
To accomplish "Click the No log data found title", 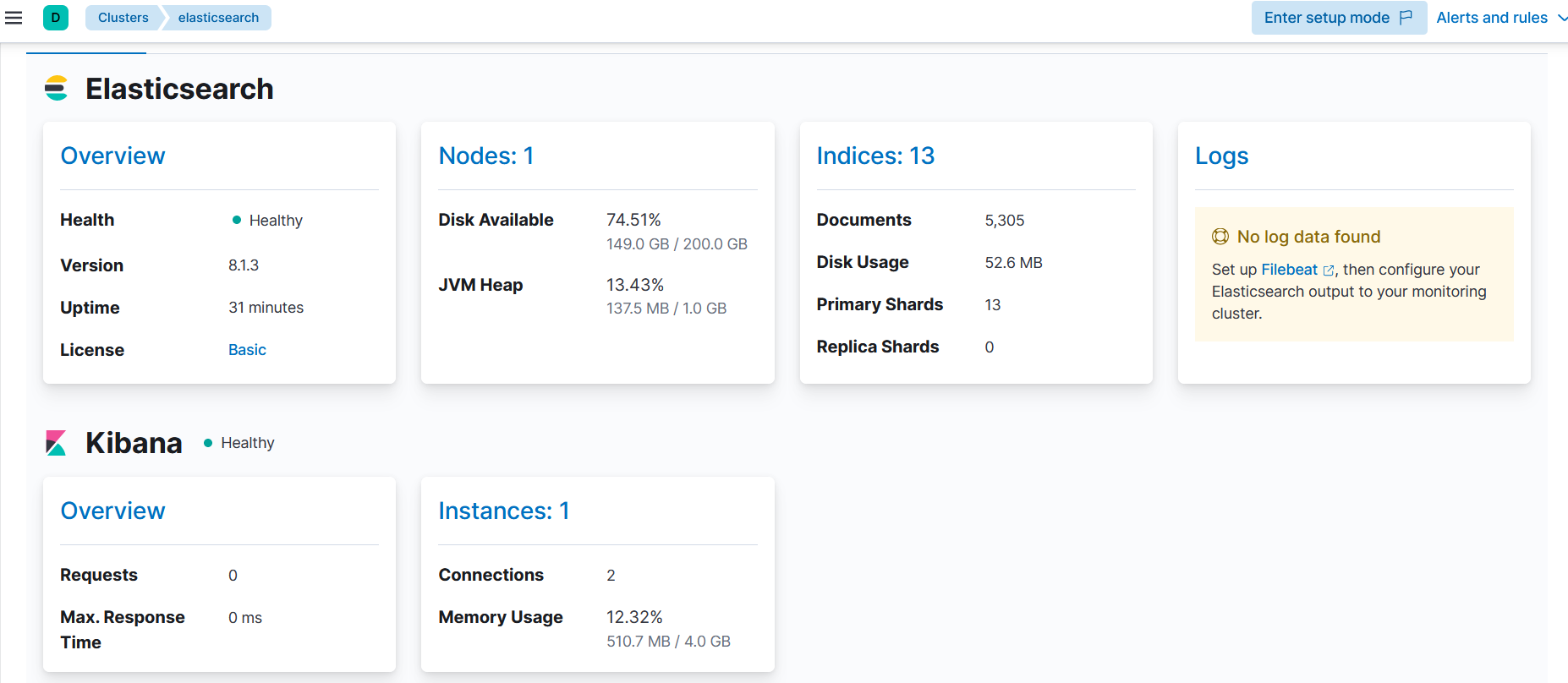I will click(1308, 237).
